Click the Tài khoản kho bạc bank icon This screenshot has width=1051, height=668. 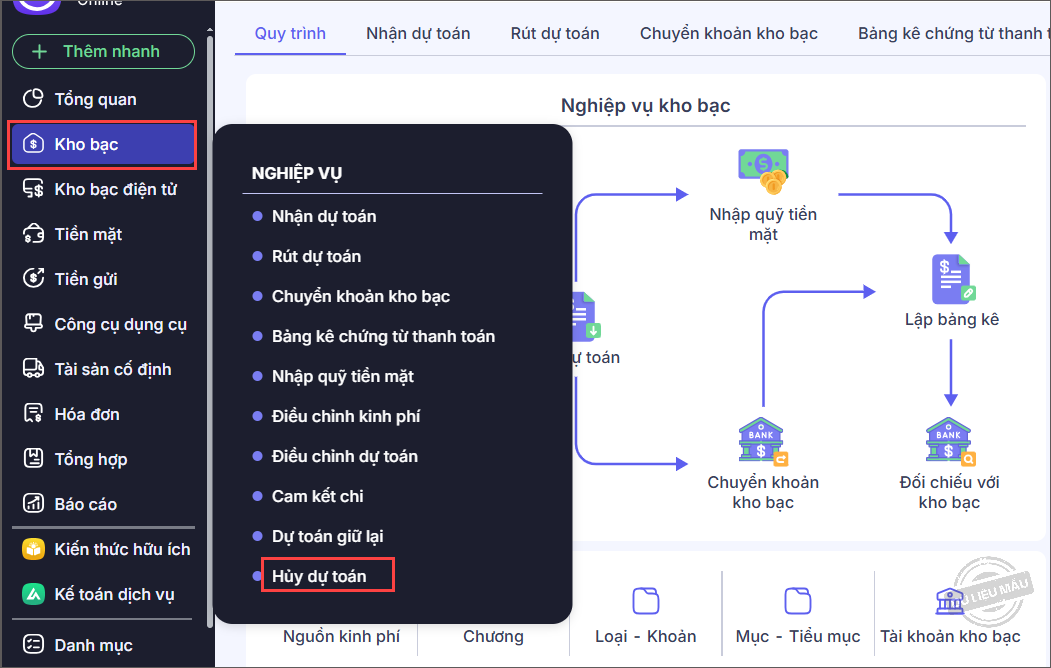click(x=950, y=600)
